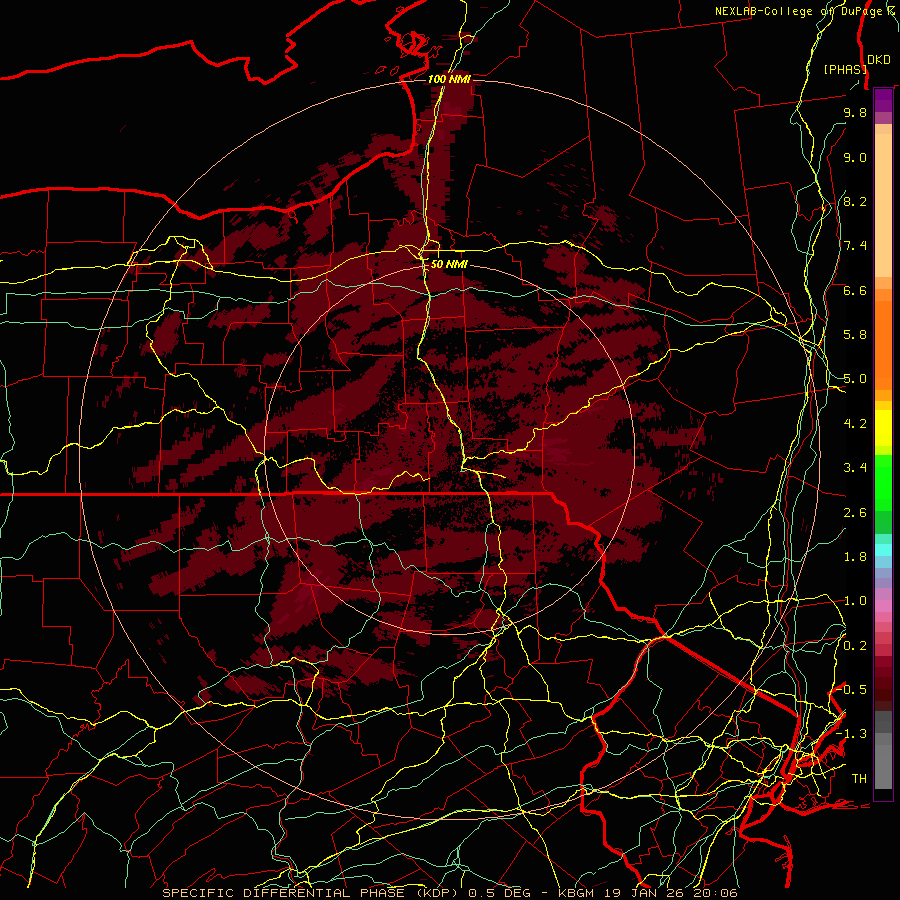Click the 100 NMI range ring label
This screenshot has width=900, height=900.
[449, 79]
